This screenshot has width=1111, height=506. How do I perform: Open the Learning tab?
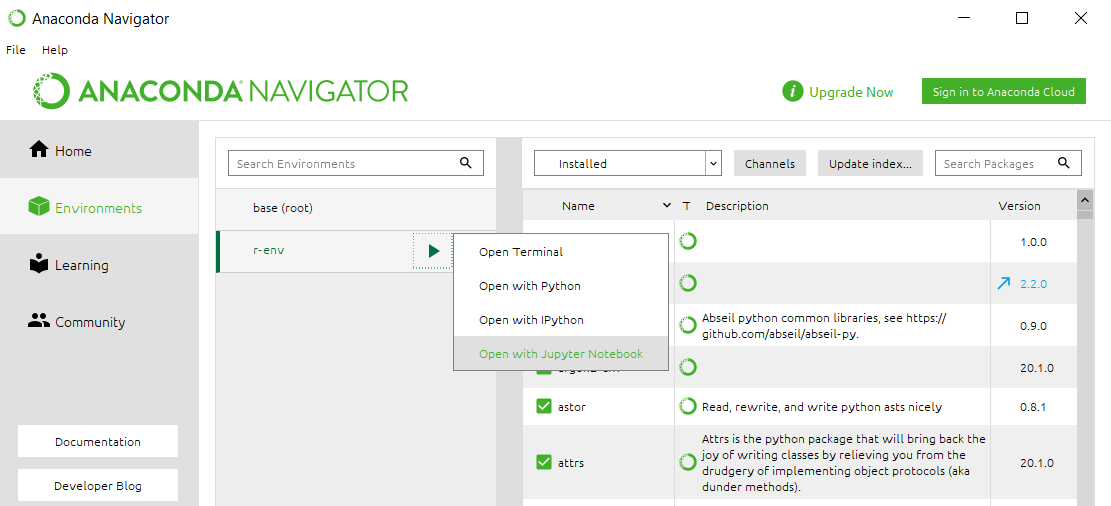tap(99, 264)
